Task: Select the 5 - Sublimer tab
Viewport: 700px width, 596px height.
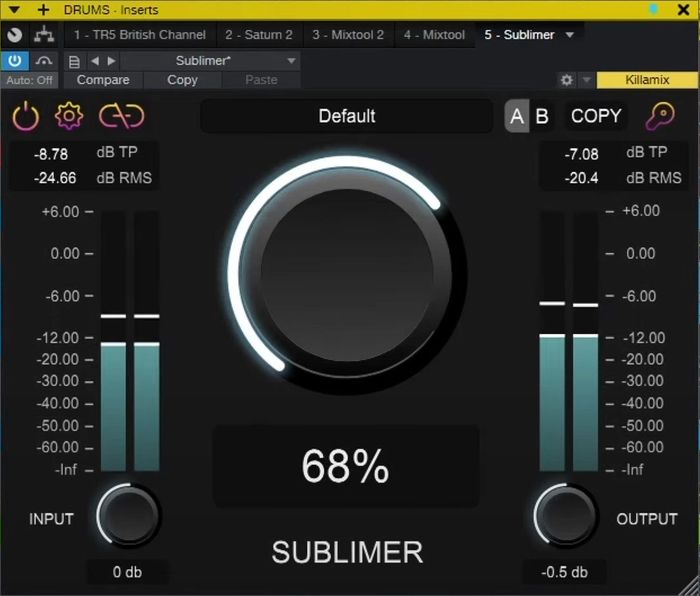Action: pos(520,35)
